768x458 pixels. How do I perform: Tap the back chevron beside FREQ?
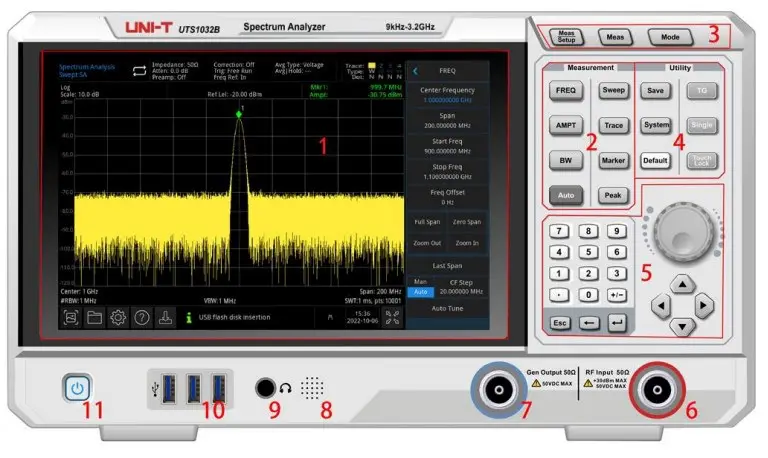(x=415, y=71)
